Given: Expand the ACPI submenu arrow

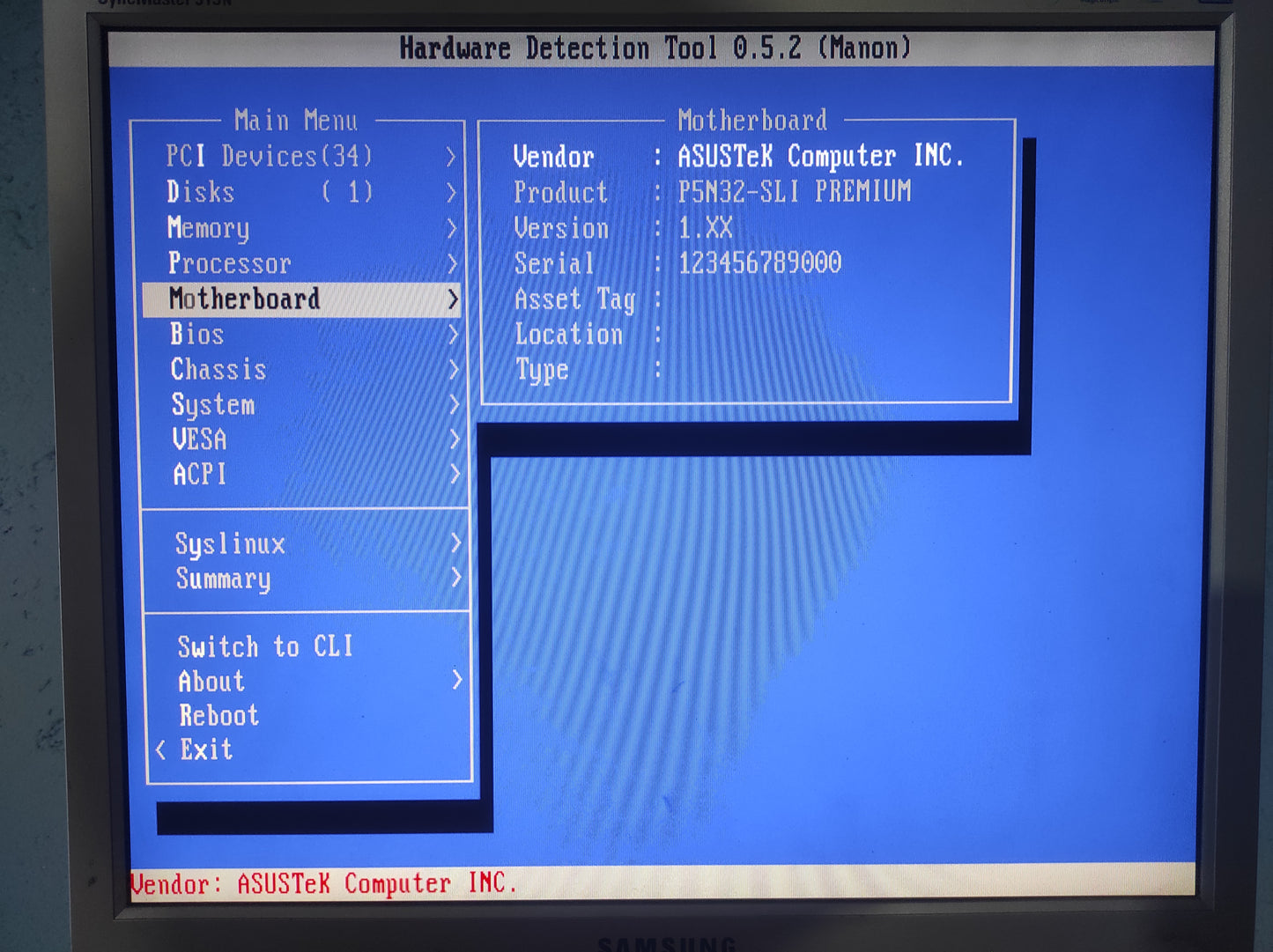Looking at the screenshot, I should 455,474.
